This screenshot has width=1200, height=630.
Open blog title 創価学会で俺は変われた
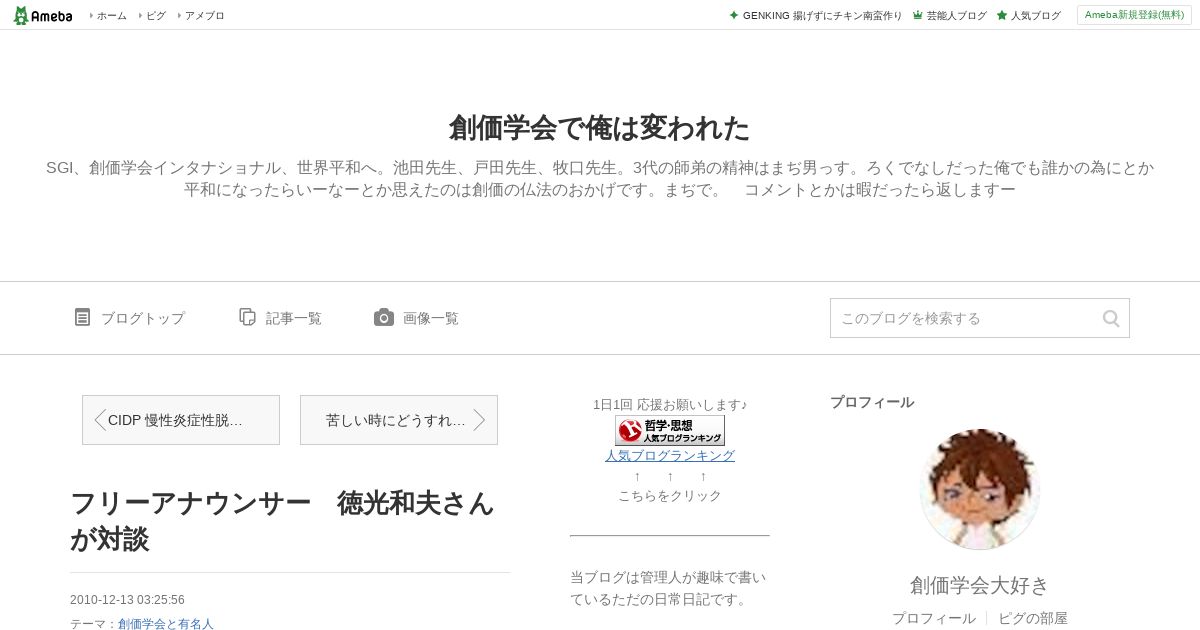[599, 128]
